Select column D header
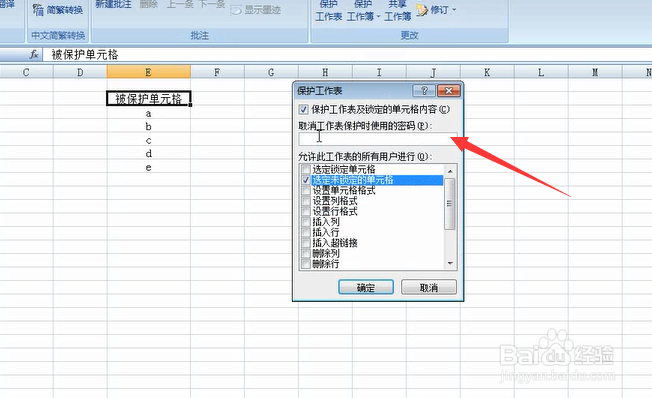 80,72
